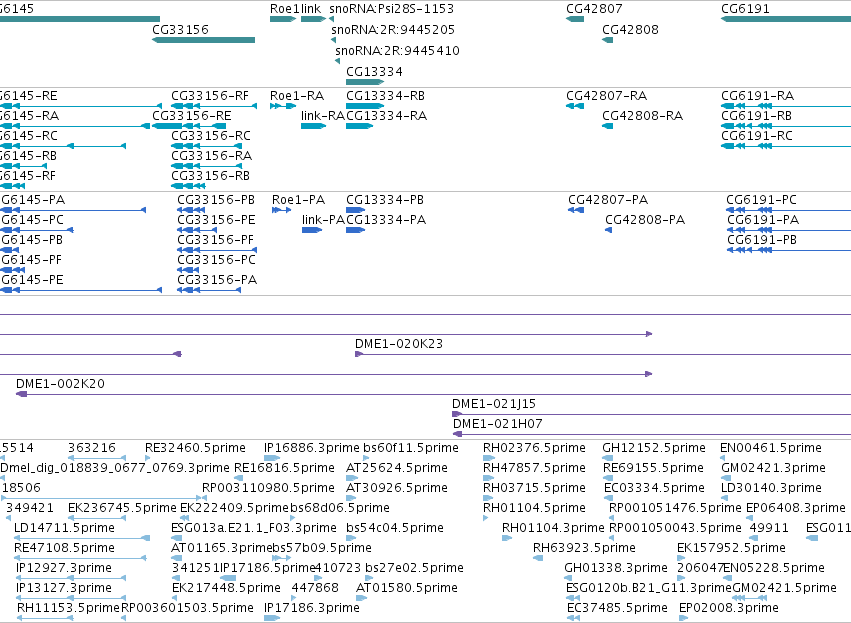Image resolution: width=851 pixels, height=623 pixels.
Task: Click the snoRNA:Psi28S-1153 label
Action: [391, 9]
